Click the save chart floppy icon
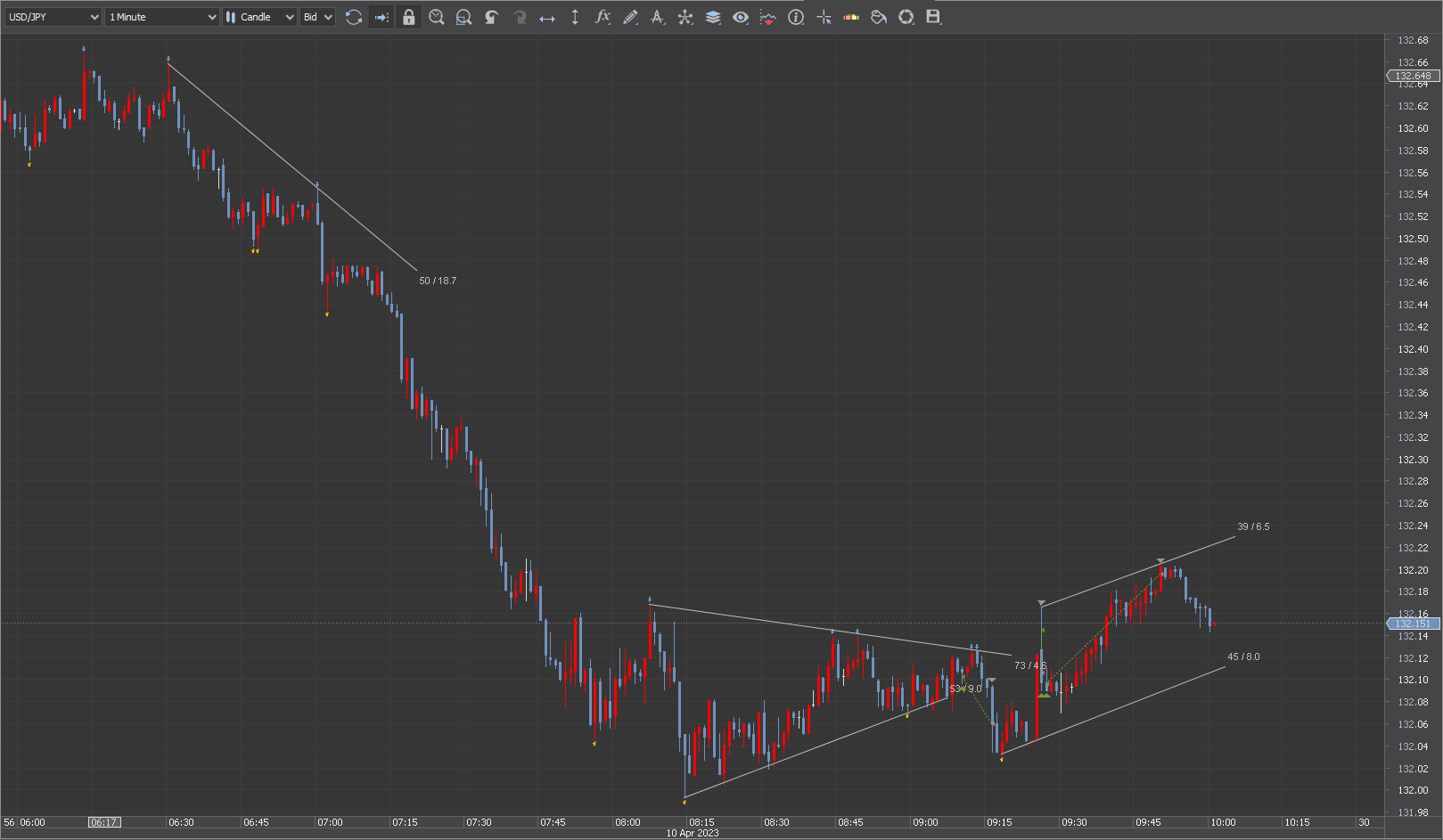Viewport: 1443px width, 840px height. pyautogui.click(x=933, y=17)
